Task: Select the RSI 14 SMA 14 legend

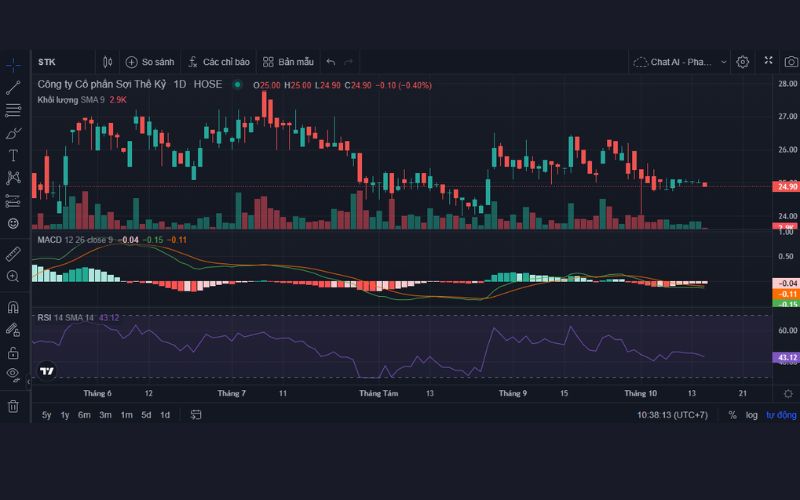Action: (x=65, y=318)
